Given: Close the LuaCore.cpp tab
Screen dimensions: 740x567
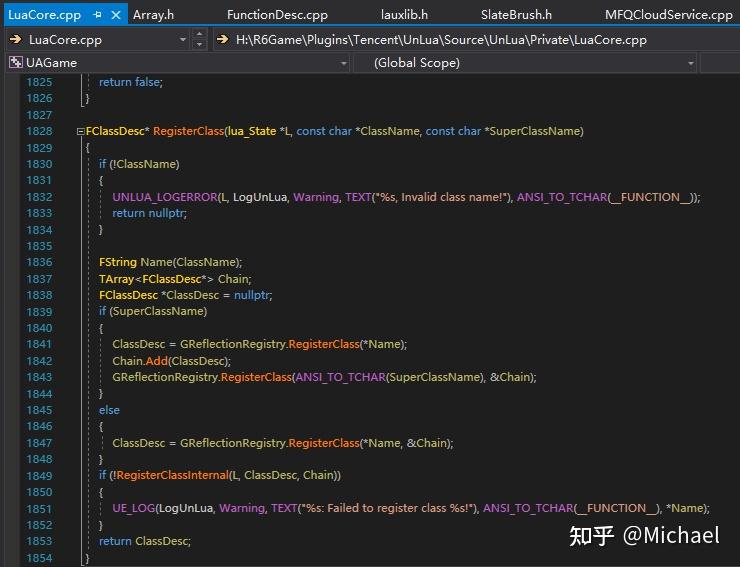Looking at the screenshot, I should point(116,15).
